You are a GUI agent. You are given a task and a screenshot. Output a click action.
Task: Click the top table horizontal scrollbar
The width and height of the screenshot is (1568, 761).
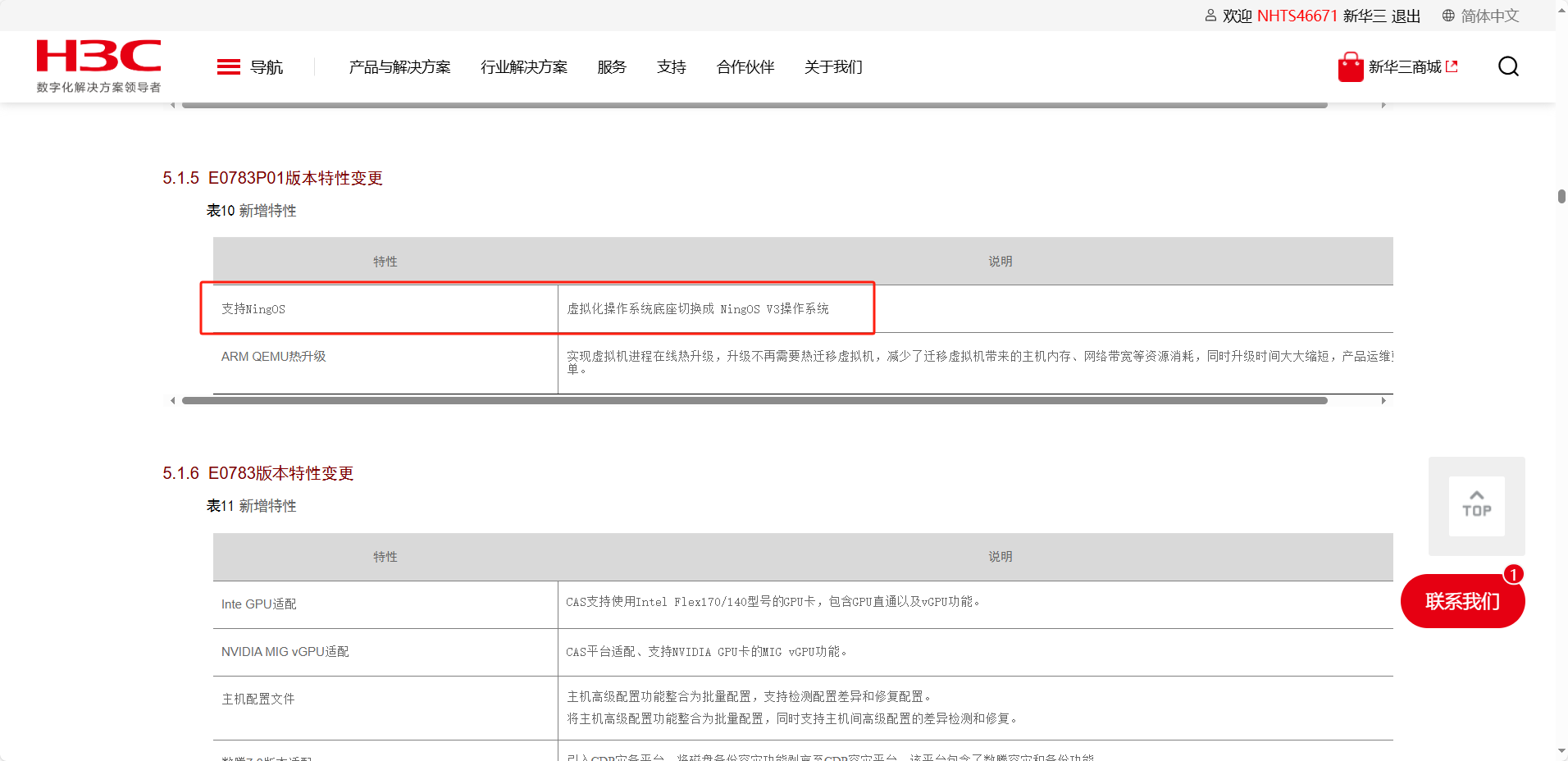(x=754, y=105)
